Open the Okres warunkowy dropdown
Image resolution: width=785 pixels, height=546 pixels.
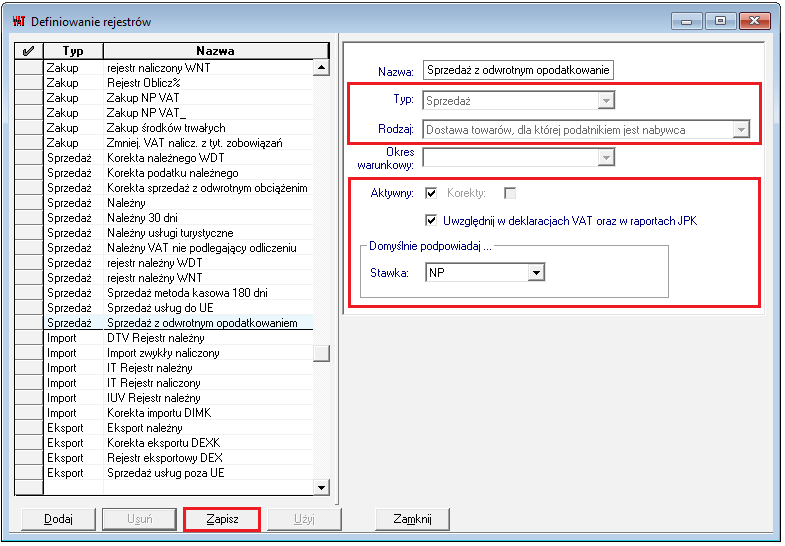click(x=606, y=158)
